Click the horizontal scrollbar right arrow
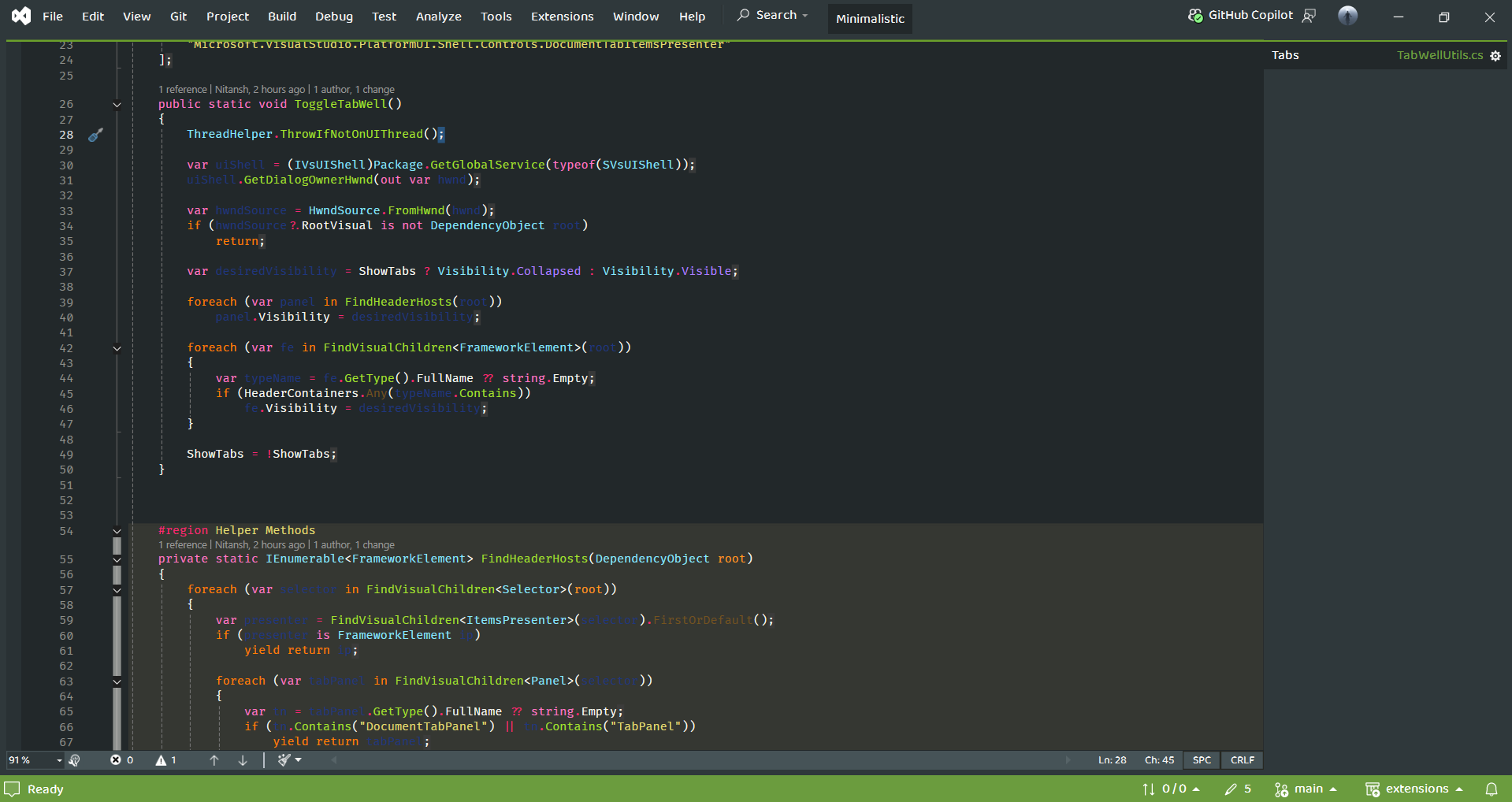Viewport: 1512px width, 802px height. click(1068, 760)
